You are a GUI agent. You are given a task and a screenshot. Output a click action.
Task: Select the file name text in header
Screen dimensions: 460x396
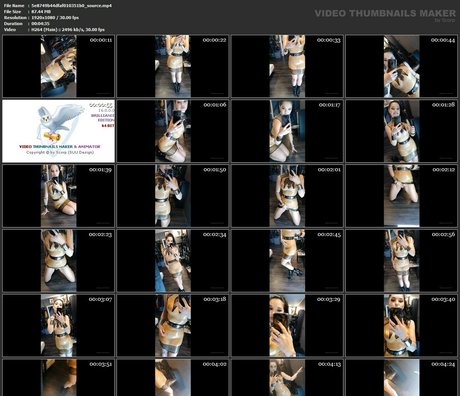point(72,6)
